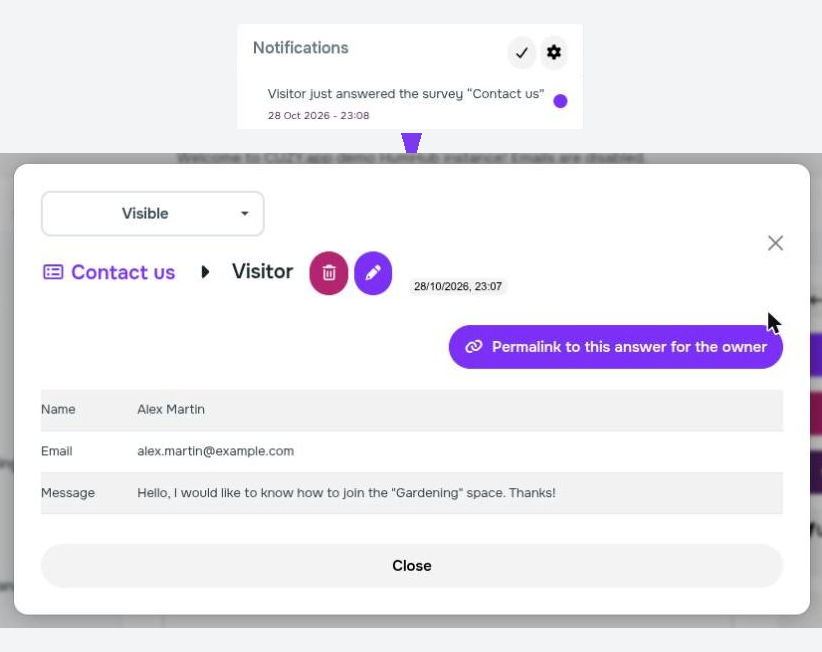
Task: Click the survey form icon beside Contact us
Action: click(x=53, y=272)
